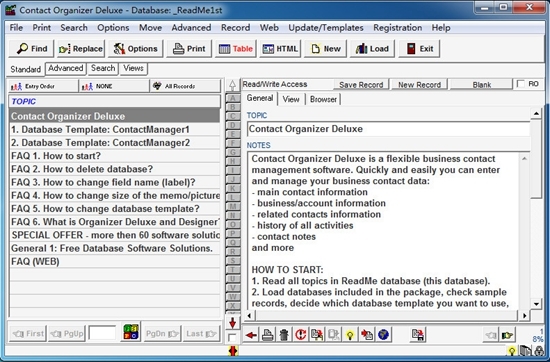Click the record panel scrollbar up arrow
Image resolution: width=550 pixels, height=362 pixels.
point(536,114)
